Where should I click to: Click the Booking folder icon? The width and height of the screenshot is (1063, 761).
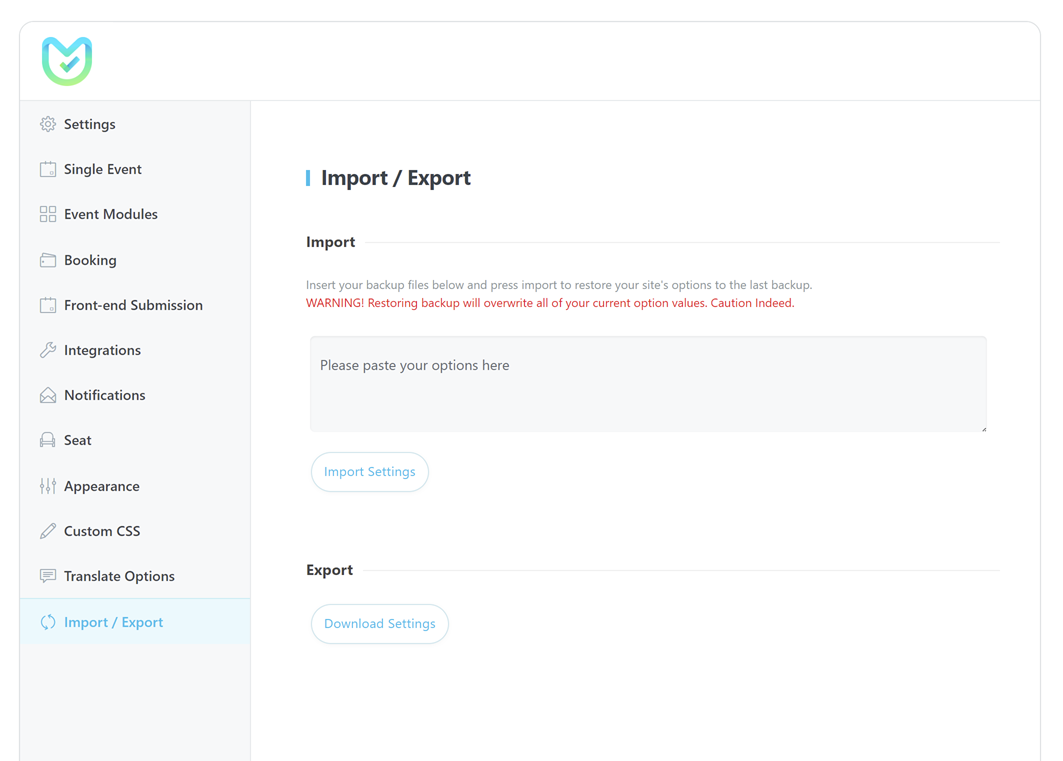pyautogui.click(x=48, y=260)
